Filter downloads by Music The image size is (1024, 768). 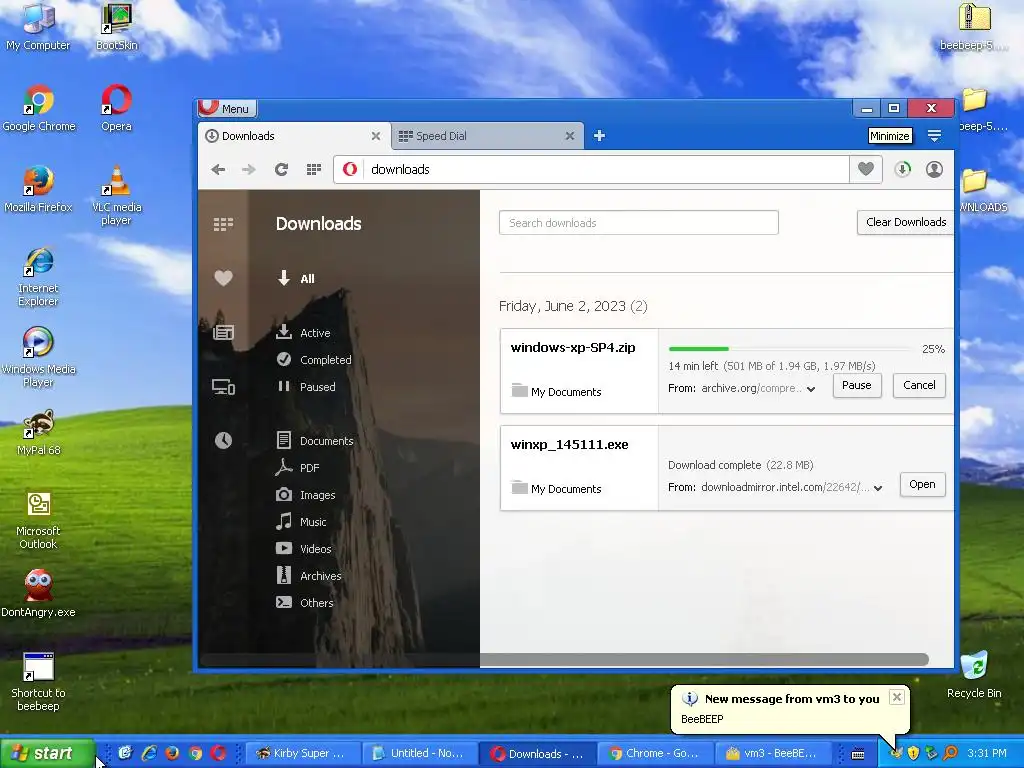click(301, 522)
